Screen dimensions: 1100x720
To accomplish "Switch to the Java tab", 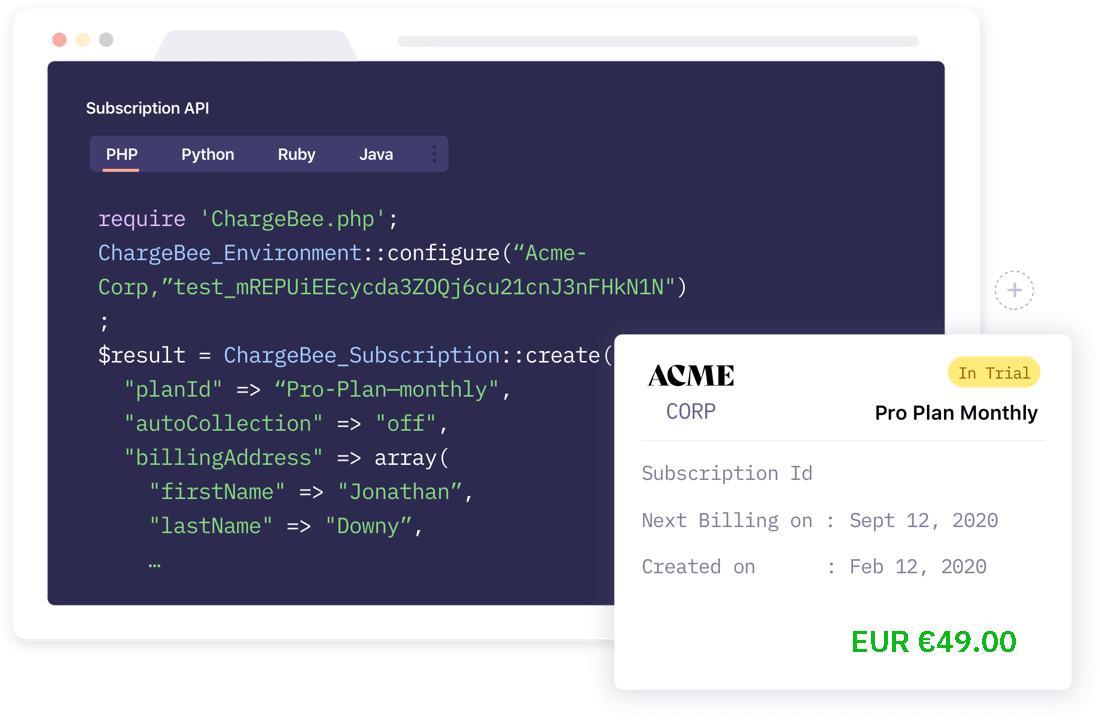I will (x=376, y=154).
